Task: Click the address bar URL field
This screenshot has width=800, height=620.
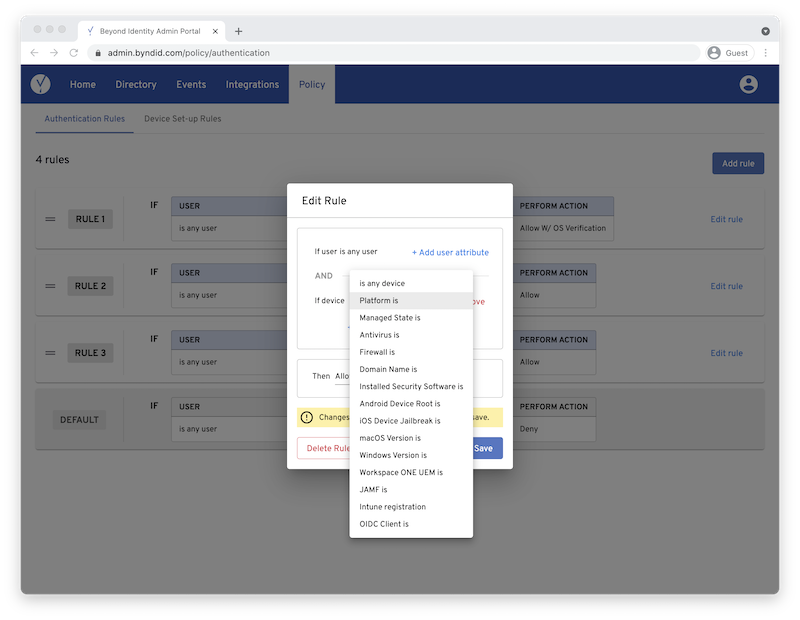Action: pos(393,53)
